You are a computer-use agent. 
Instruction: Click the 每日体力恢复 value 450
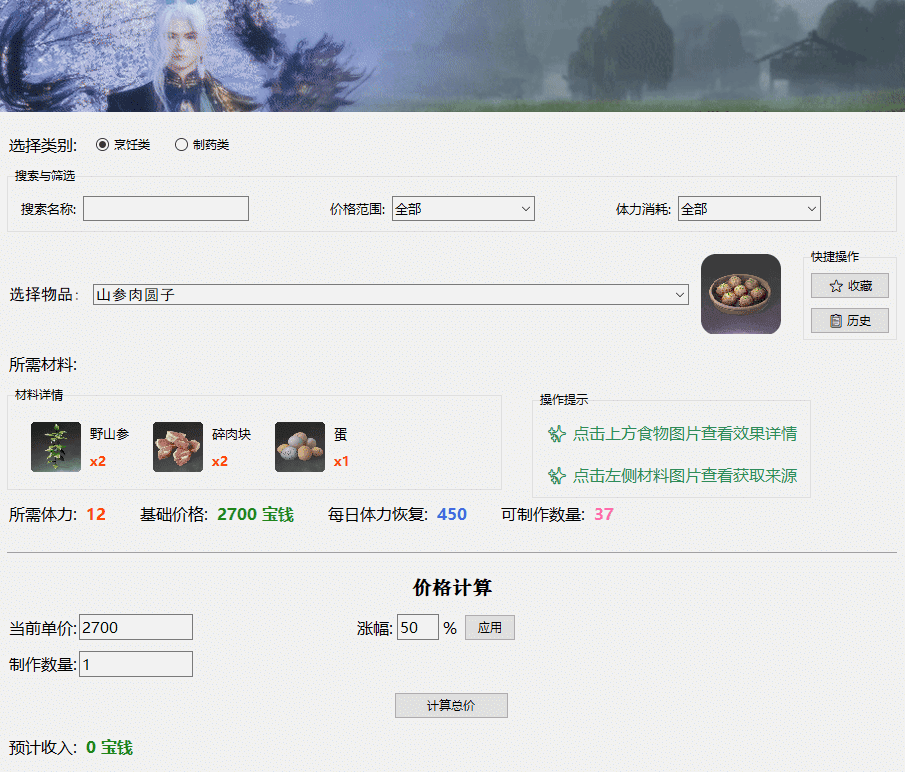pos(451,514)
